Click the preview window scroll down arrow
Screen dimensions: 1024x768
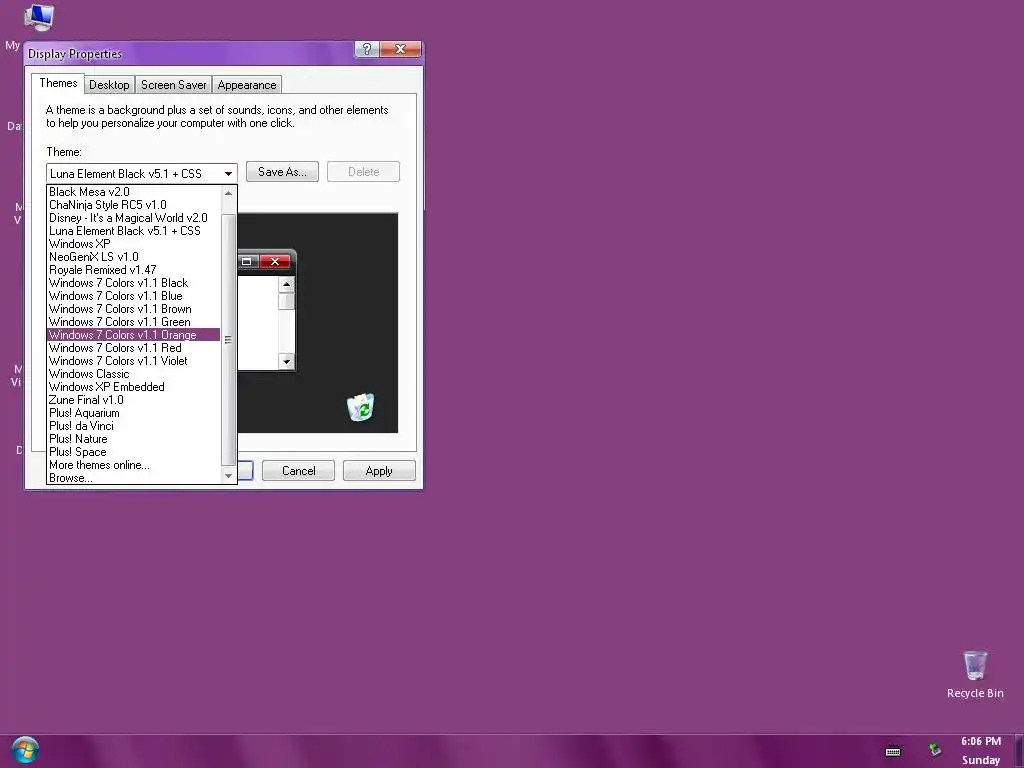[x=287, y=361]
